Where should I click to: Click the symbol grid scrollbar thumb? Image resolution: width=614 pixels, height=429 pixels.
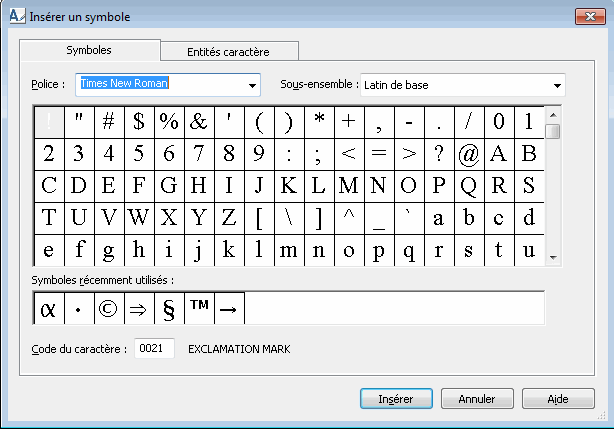click(553, 131)
